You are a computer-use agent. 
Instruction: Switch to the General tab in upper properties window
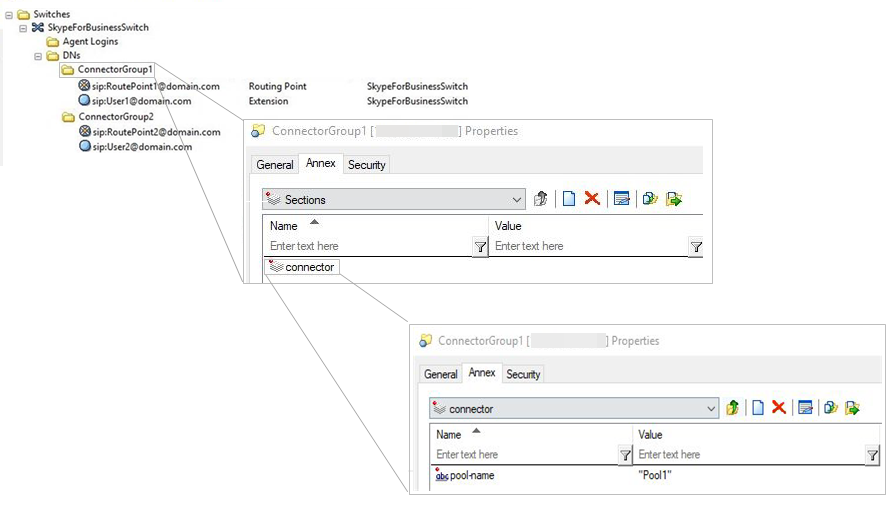coord(275,165)
